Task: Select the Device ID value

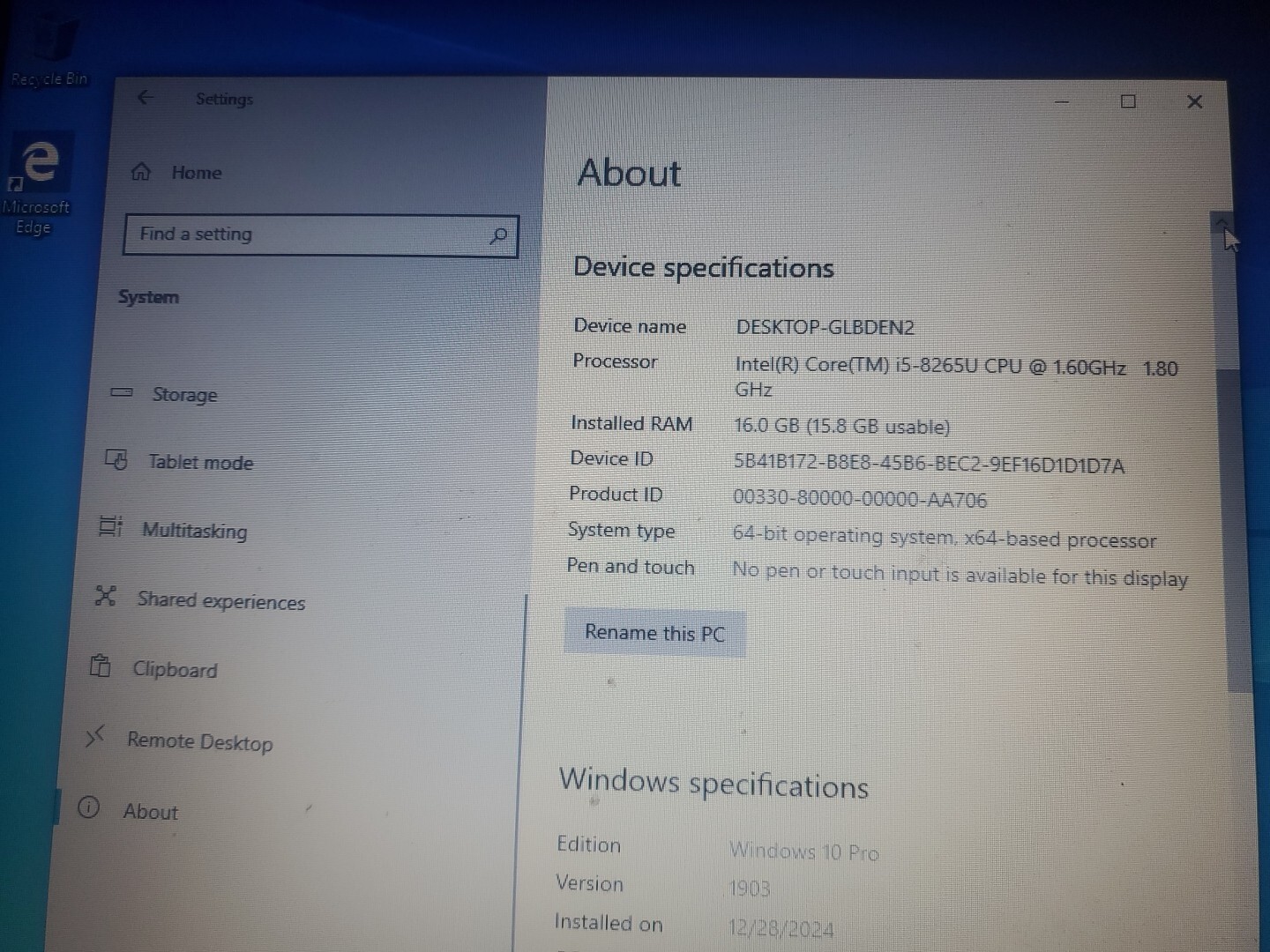Action: (x=929, y=465)
